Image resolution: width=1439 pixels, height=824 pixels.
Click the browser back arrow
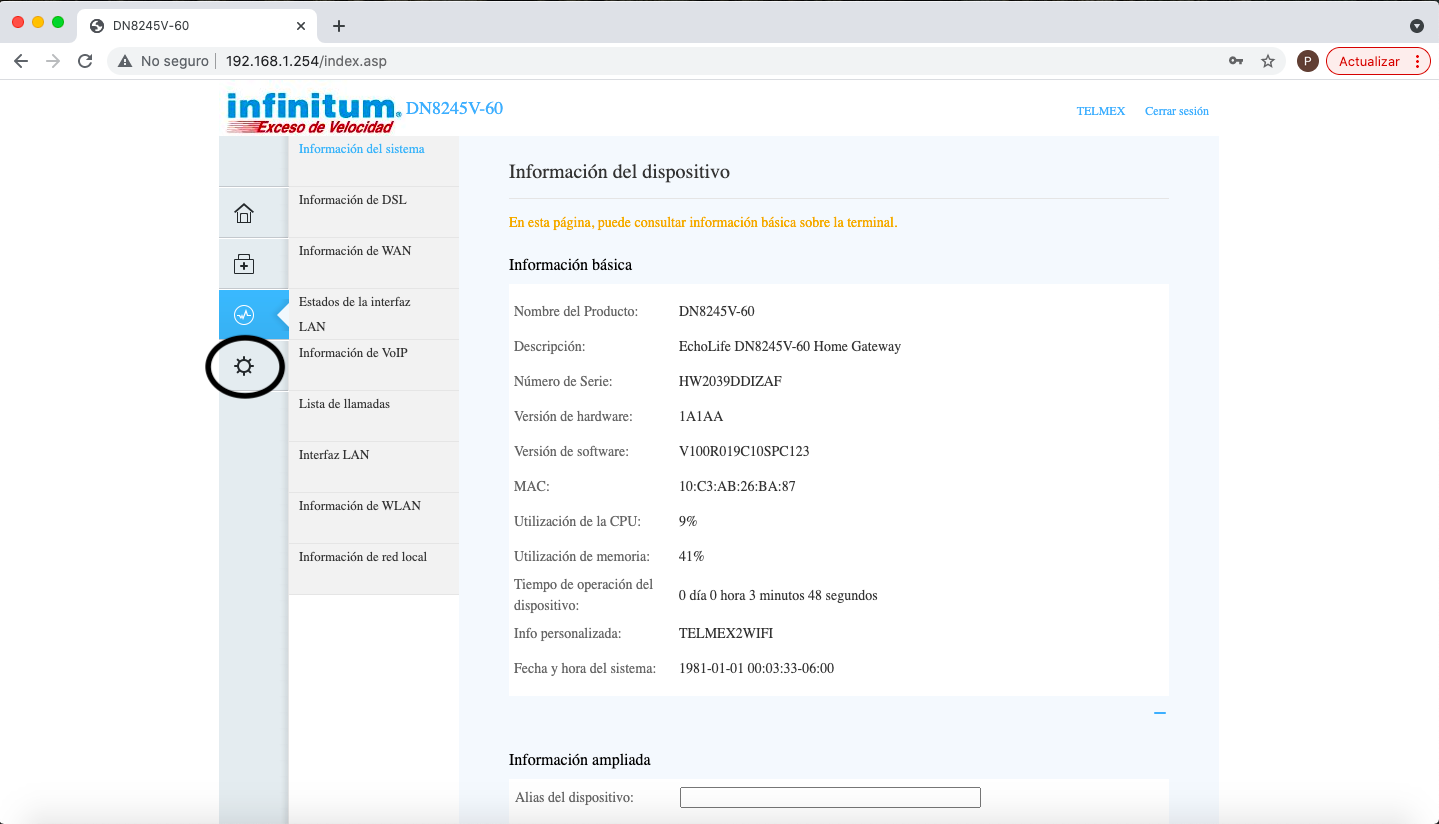point(21,61)
